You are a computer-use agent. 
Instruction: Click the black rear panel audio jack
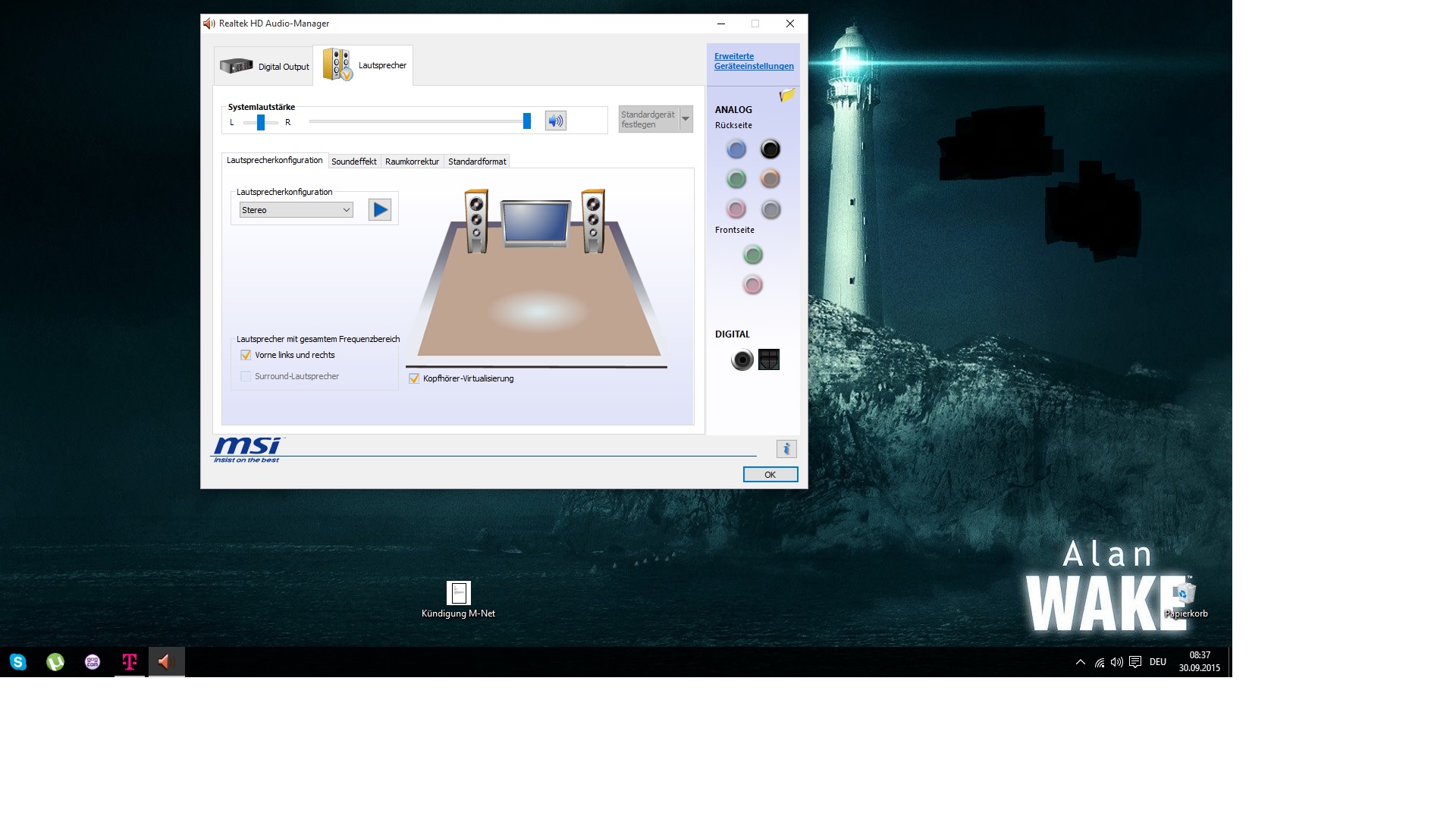(x=770, y=149)
